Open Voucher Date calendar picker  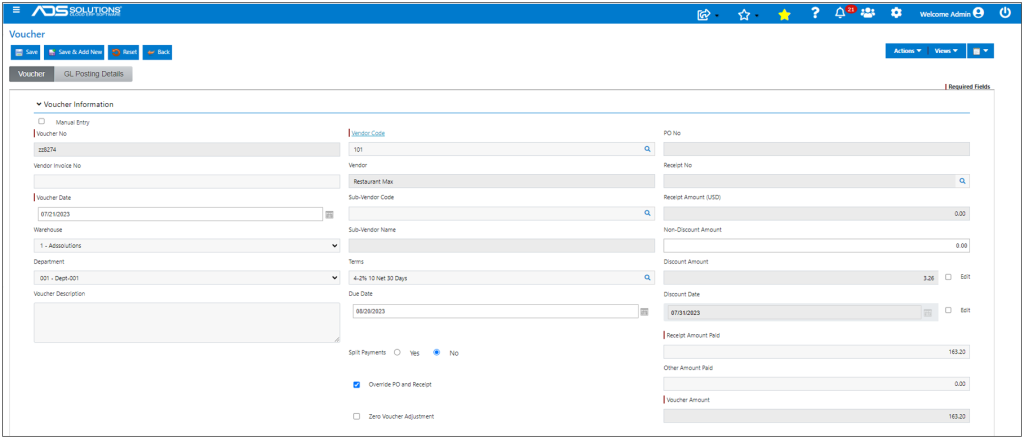click(330, 214)
